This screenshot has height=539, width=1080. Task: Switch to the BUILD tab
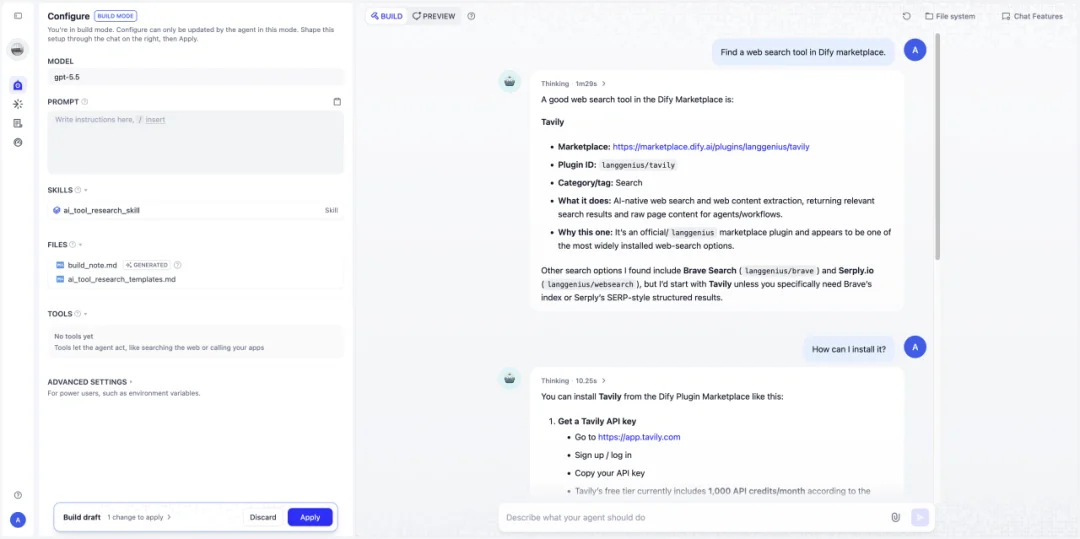click(386, 16)
